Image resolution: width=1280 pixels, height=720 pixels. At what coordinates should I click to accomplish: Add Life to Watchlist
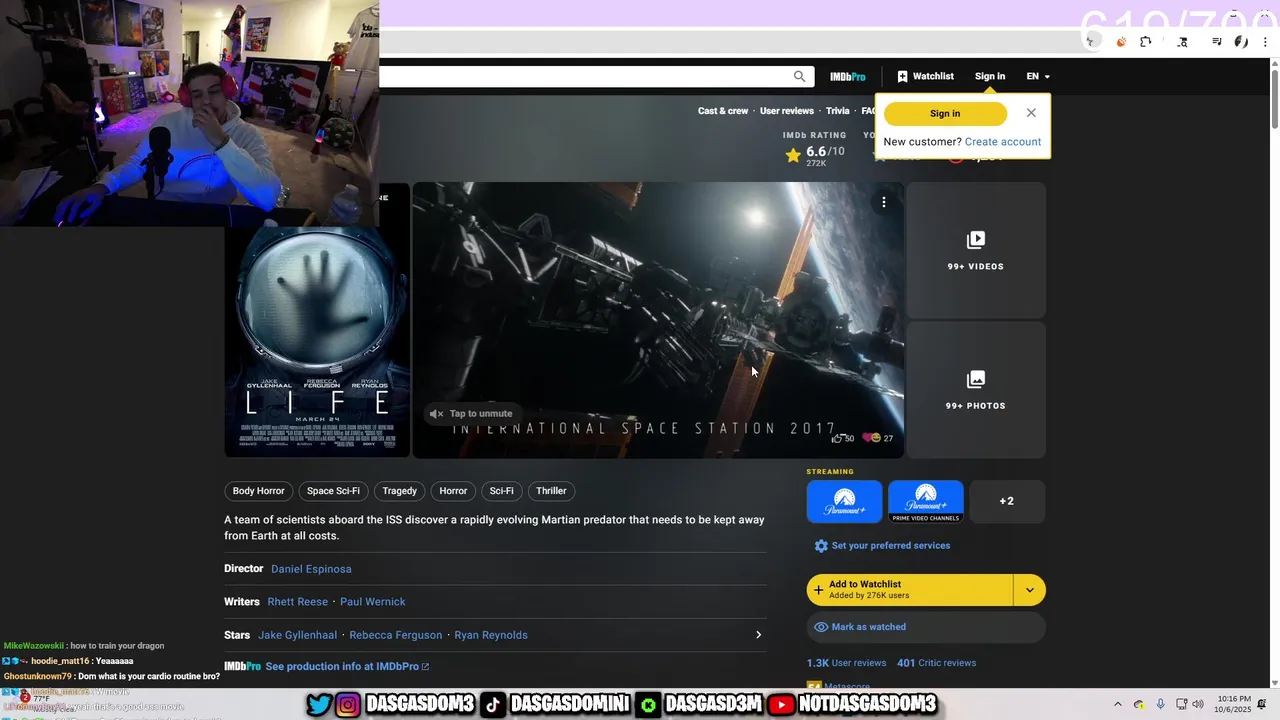(x=910, y=590)
